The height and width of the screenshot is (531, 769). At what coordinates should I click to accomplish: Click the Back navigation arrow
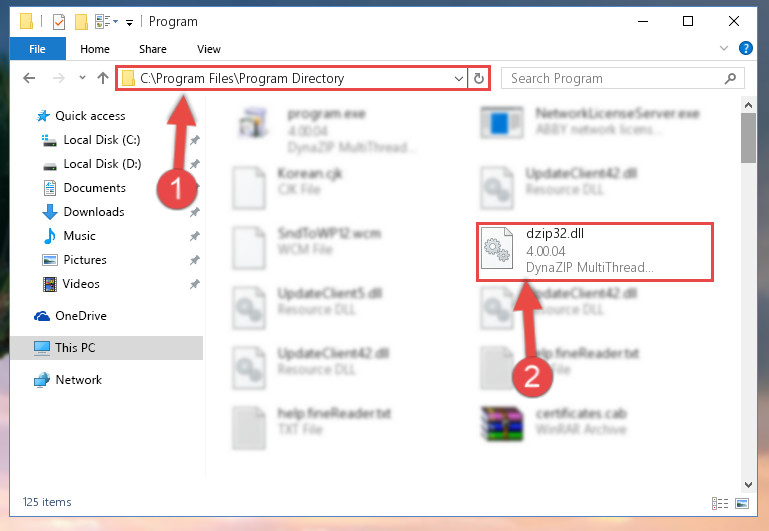click(x=29, y=78)
